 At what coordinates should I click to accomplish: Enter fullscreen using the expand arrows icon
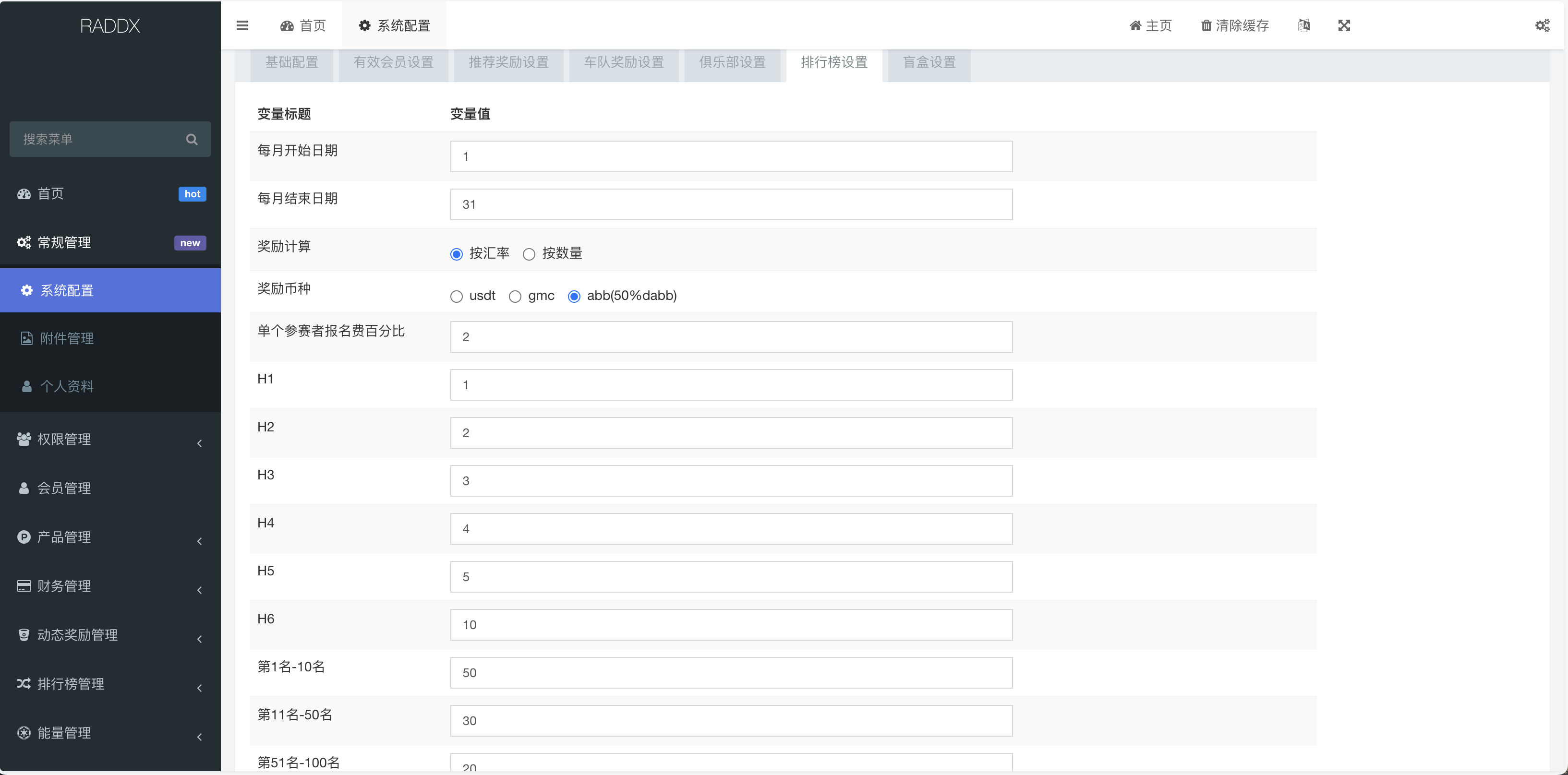point(1344,25)
